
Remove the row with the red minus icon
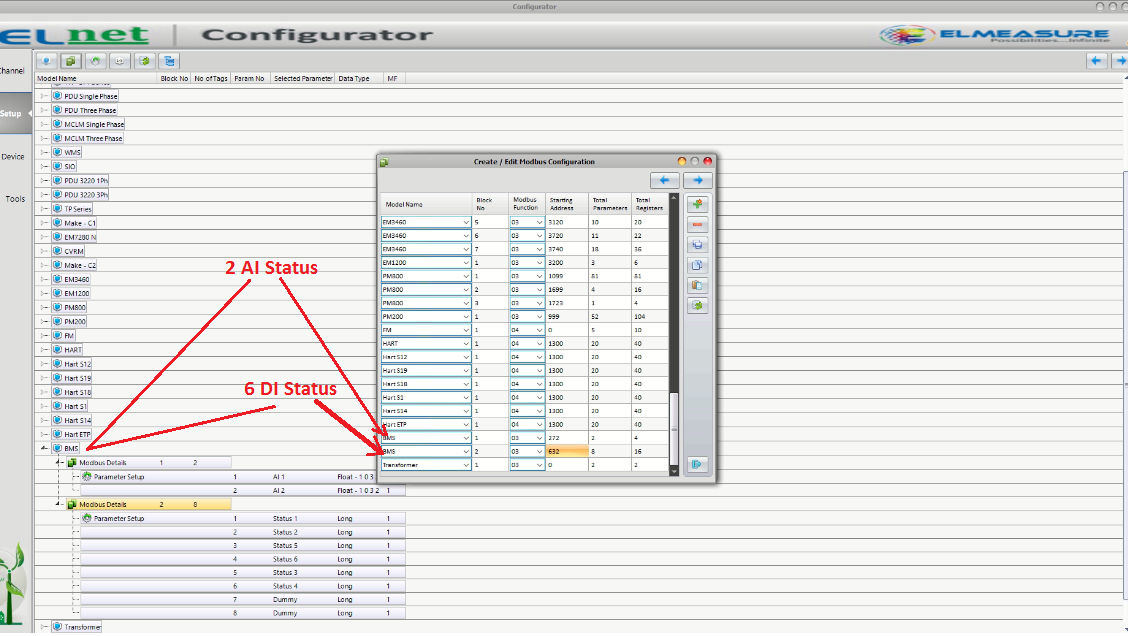697,224
